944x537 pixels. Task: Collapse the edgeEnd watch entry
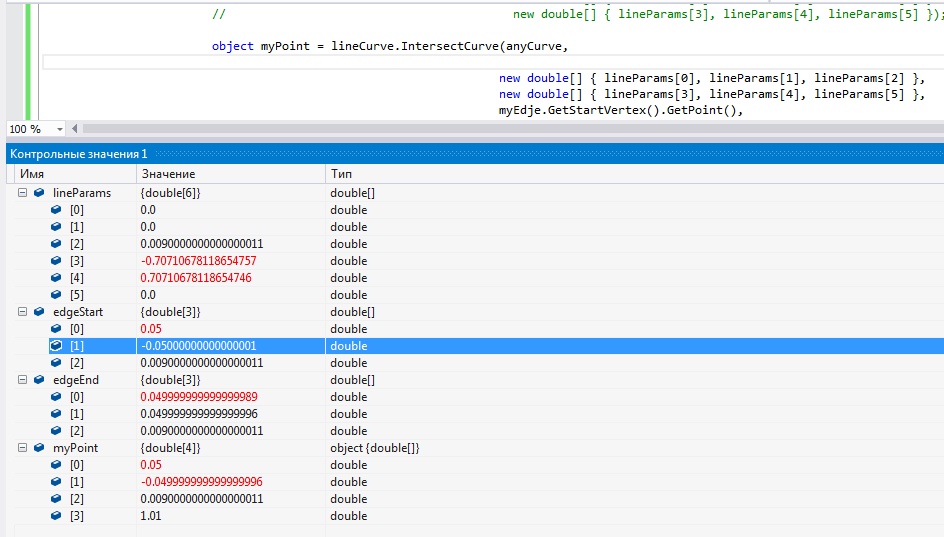(22, 380)
